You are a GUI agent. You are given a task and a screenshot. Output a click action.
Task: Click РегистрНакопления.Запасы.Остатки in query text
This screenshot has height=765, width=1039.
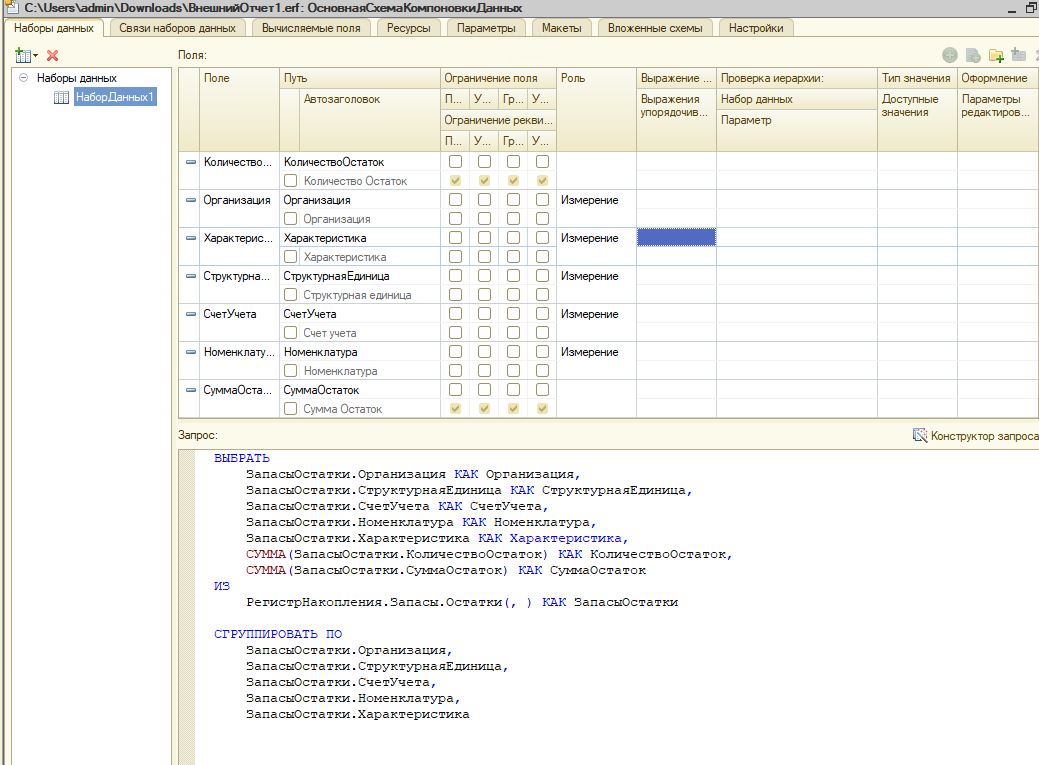pyautogui.click(x=374, y=602)
